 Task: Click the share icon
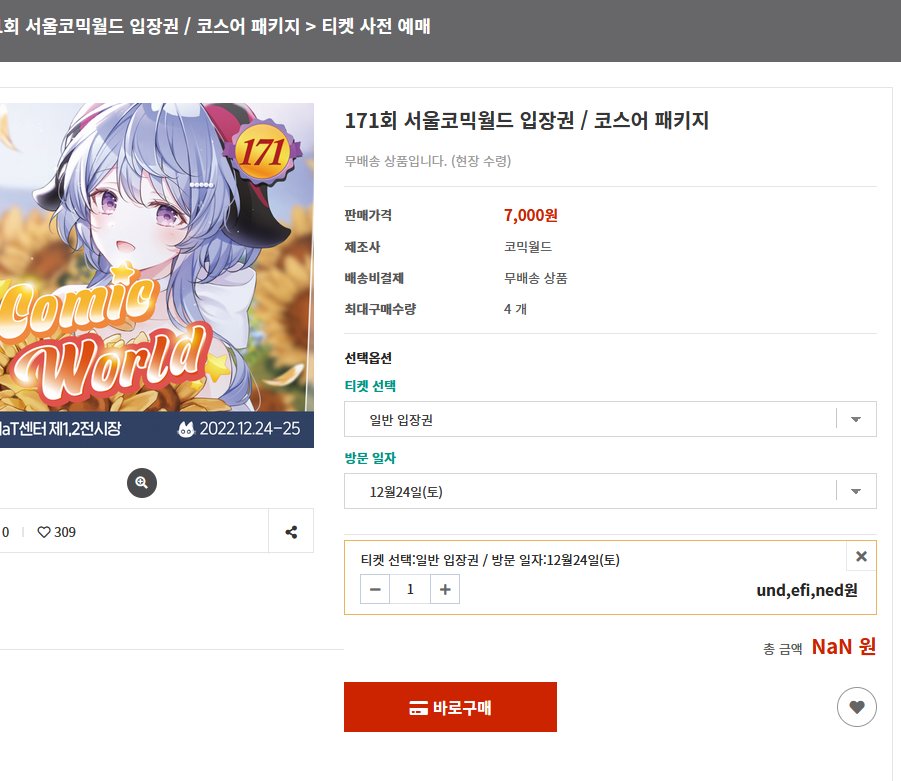tap(291, 532)
